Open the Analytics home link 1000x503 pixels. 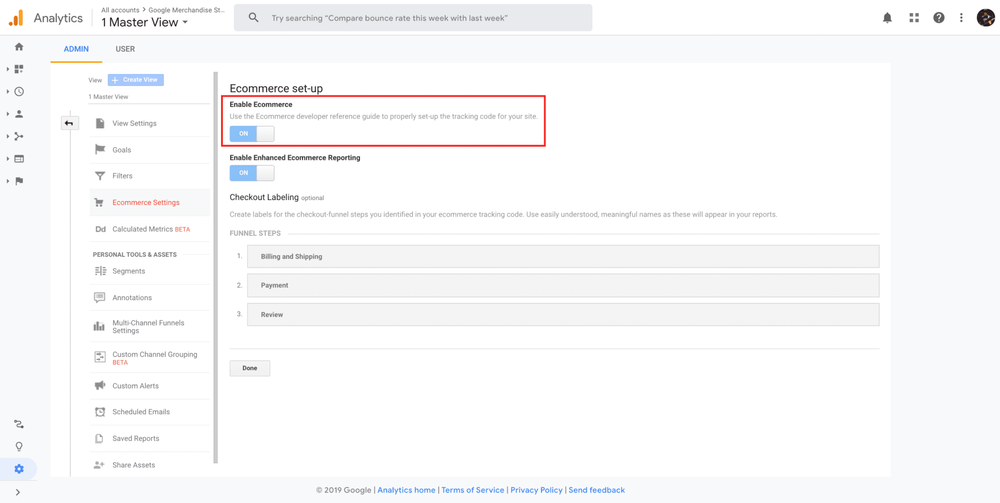406,490
